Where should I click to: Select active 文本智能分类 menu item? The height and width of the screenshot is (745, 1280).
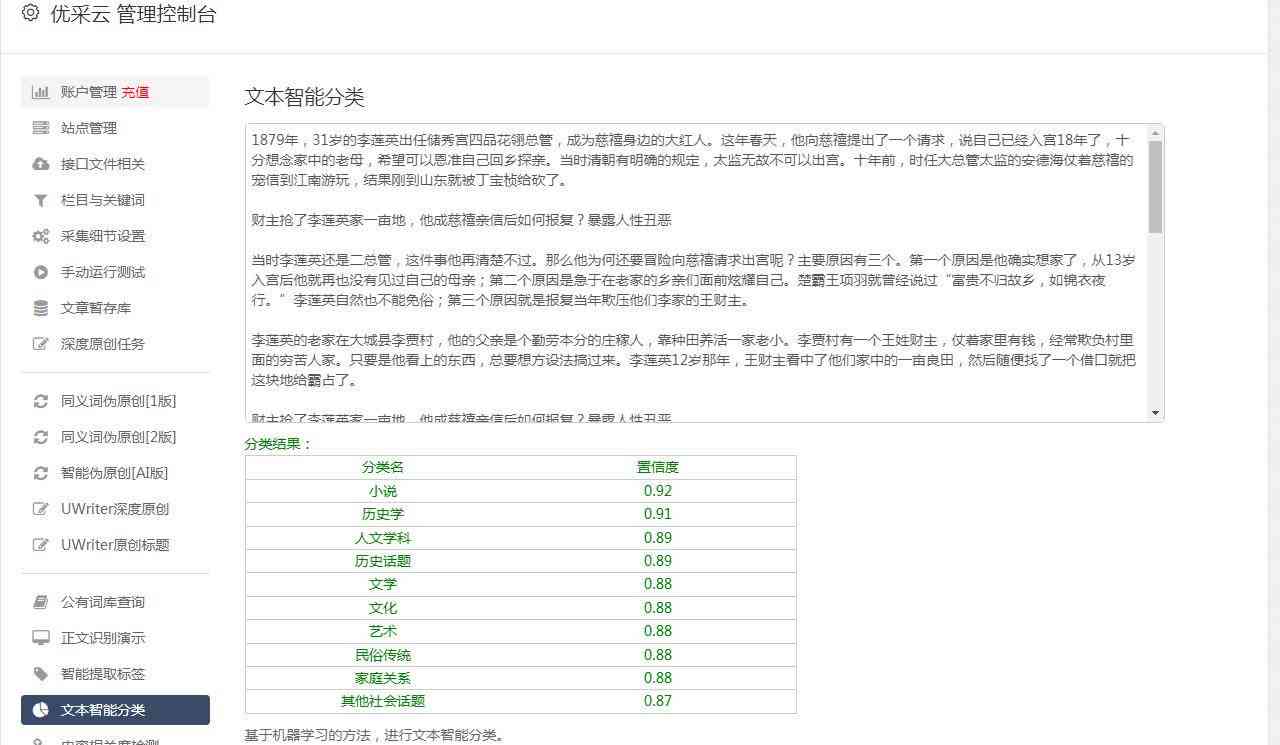115,710
